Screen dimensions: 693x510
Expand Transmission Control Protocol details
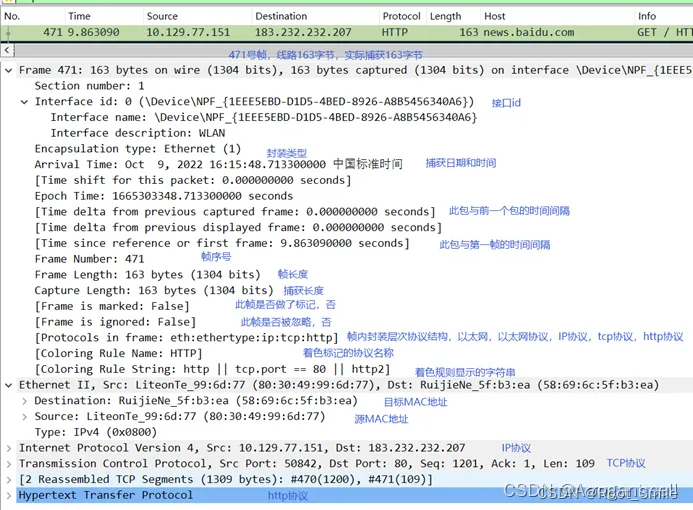(9, 463)
